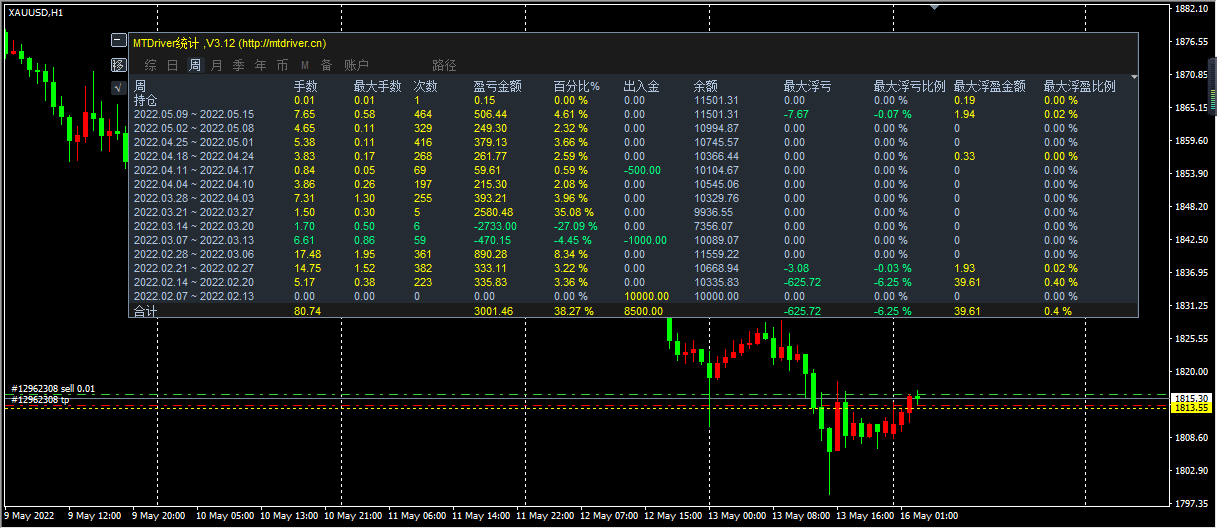Open the 备 comment tab
Screen dimensions: 1217x529
tap(326, 65)
